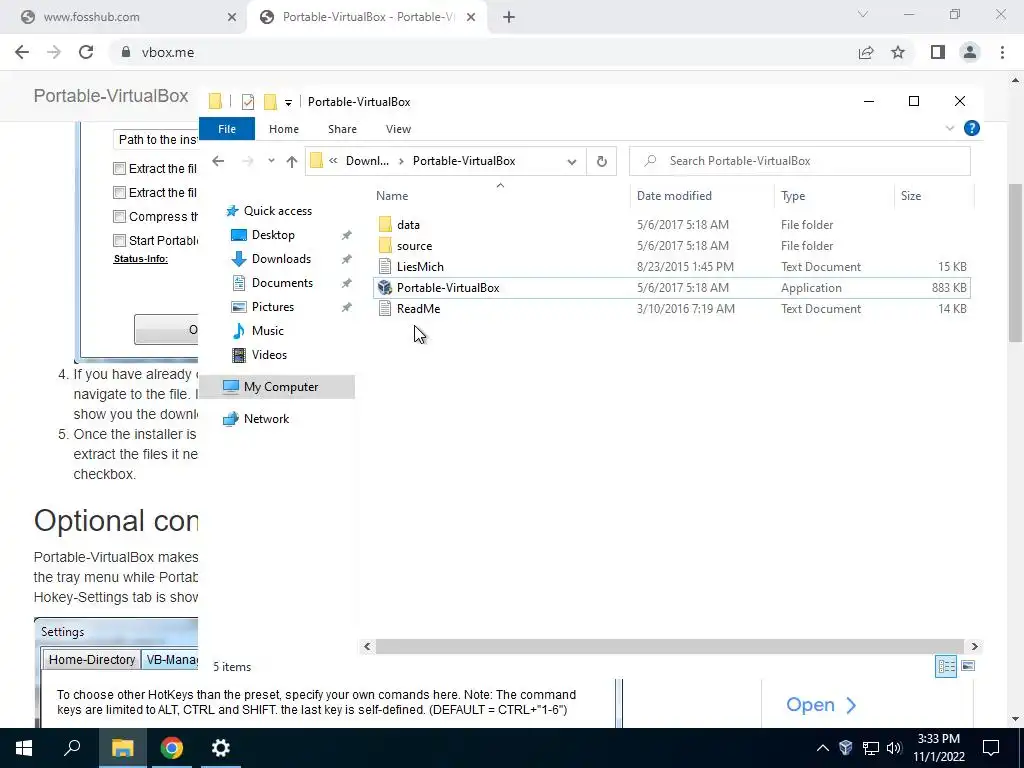Click the horizontal scrollbar in Explorer
This screenshot has width=1024, height=768.
[669, 647]
